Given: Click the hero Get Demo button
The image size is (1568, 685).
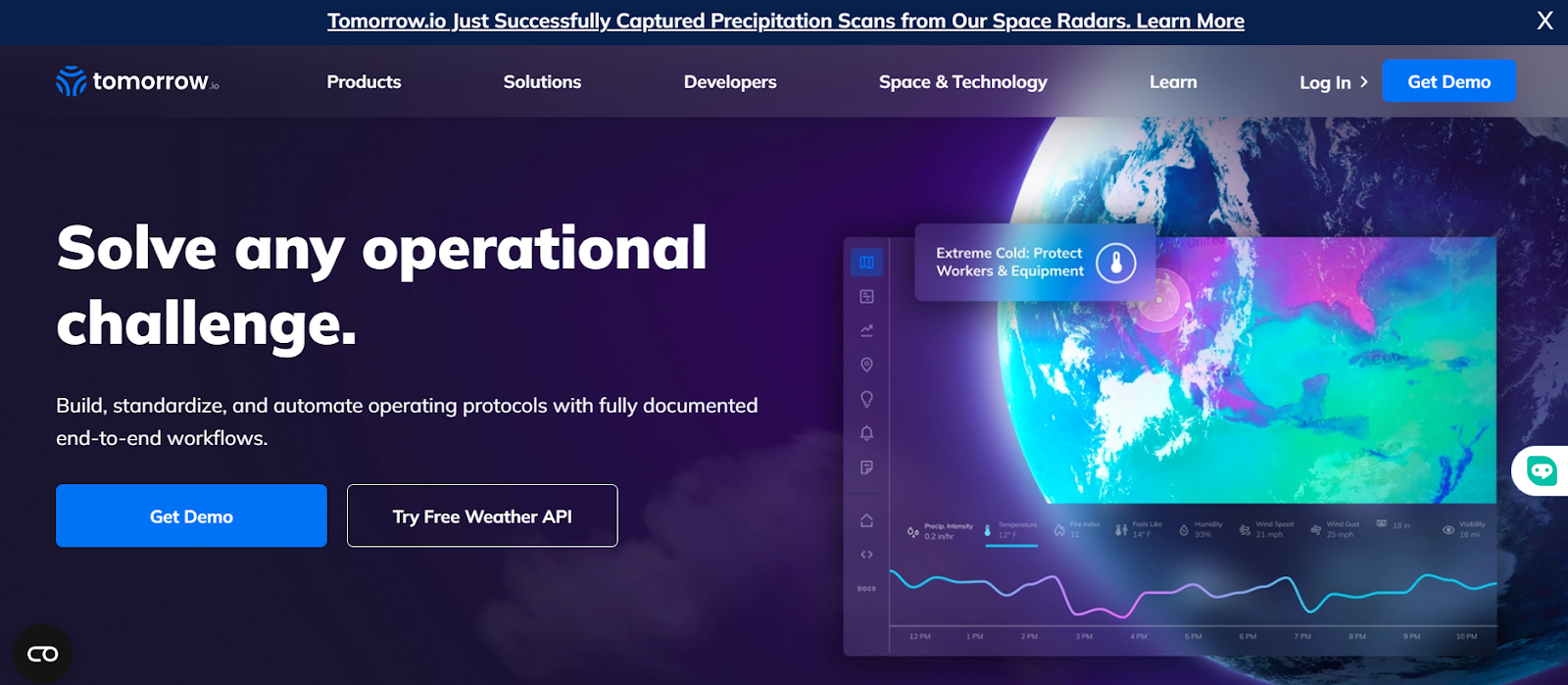Looking at the screenshot, I should (191, 515).
